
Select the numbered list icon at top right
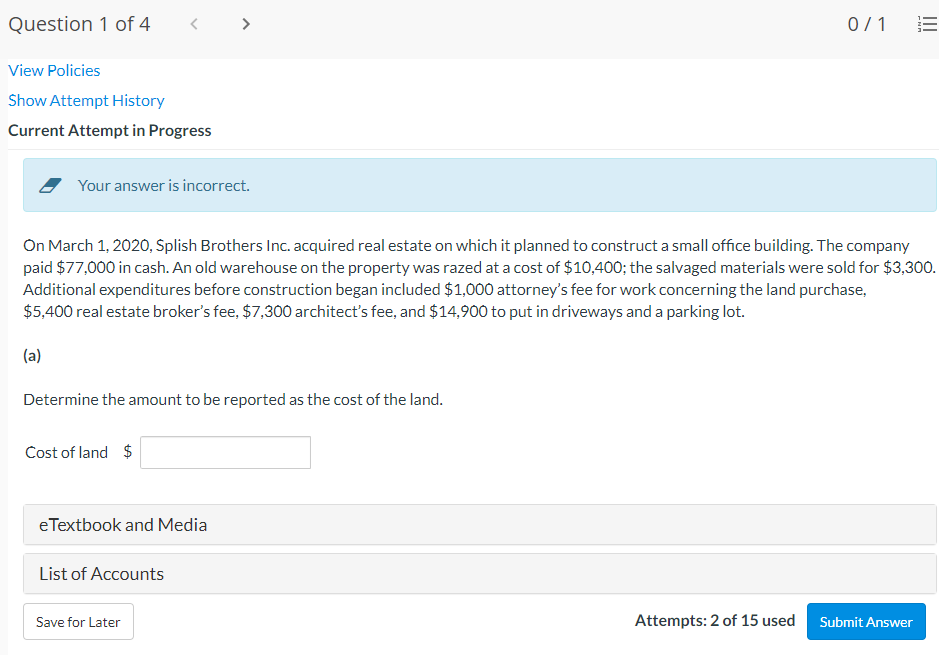click(926, 24)
